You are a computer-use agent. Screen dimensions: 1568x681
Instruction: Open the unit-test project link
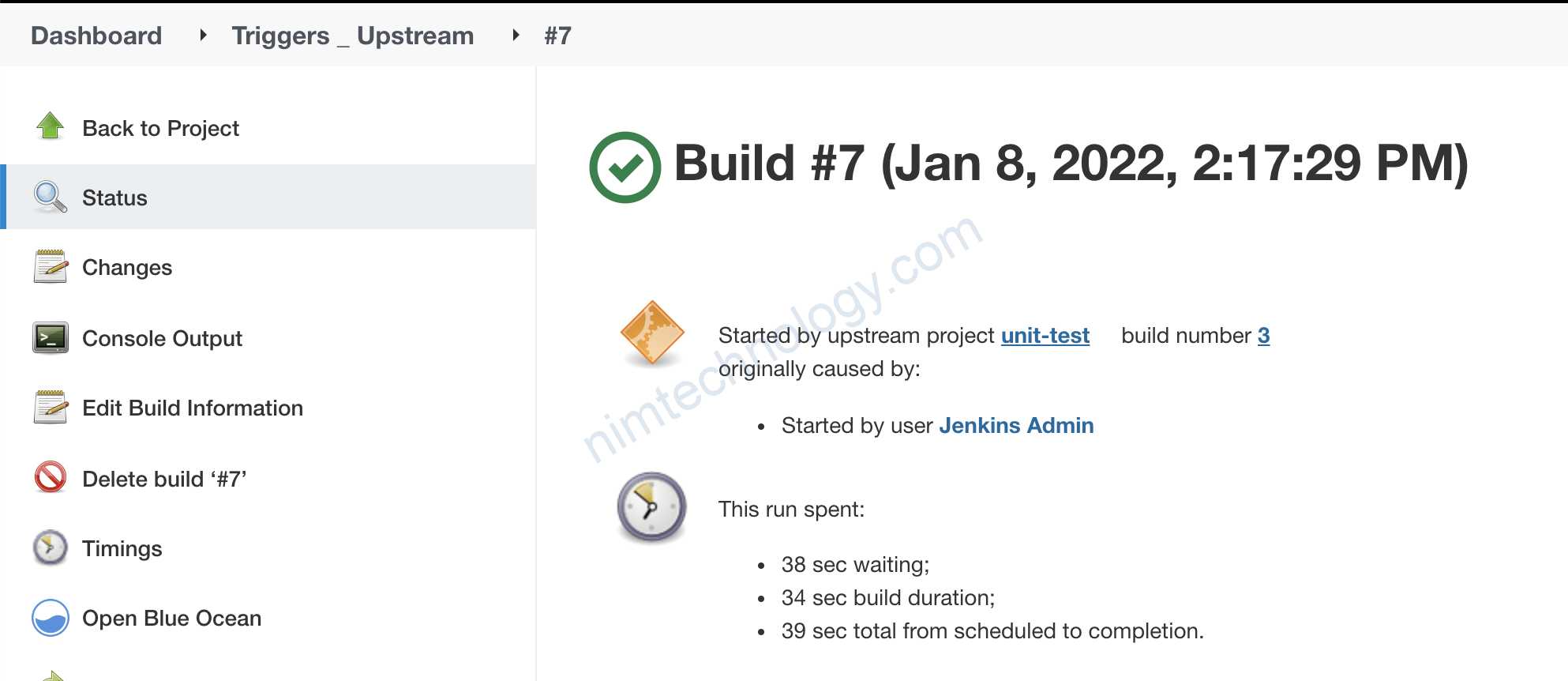pyautogui.click(x=1045, y=336)
